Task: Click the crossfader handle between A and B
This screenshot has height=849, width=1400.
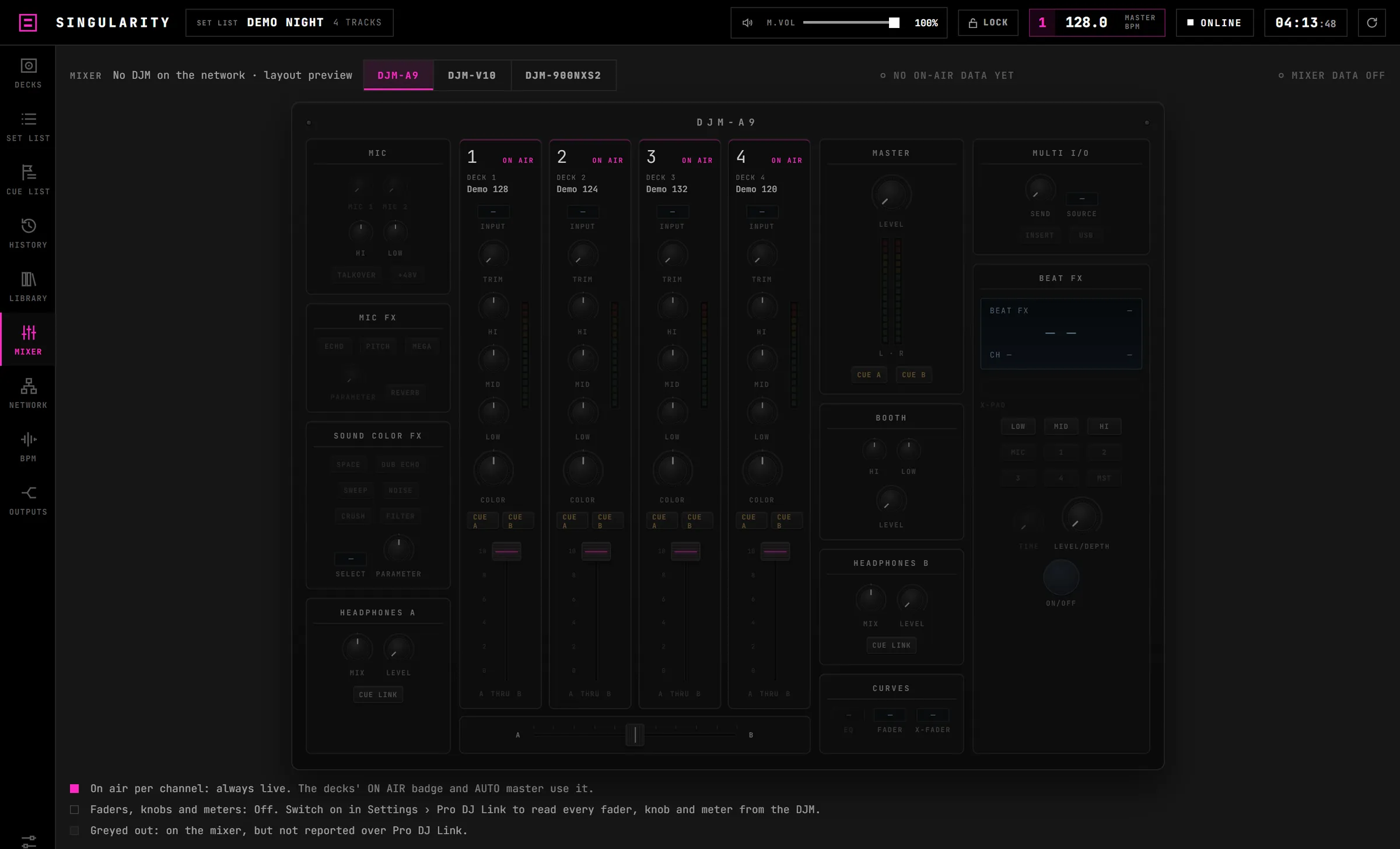Action: pos(635,735)
